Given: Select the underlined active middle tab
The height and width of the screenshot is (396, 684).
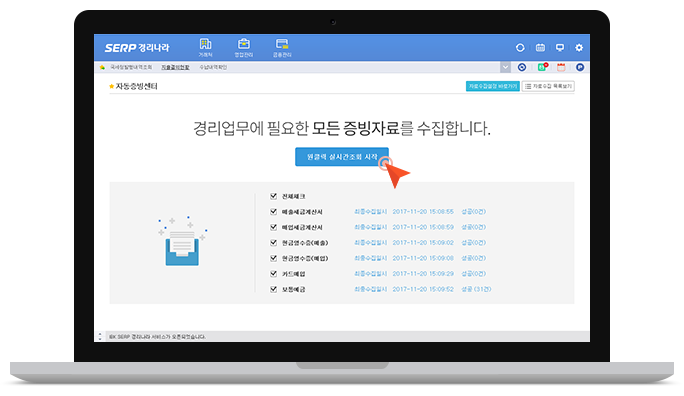Looking at the screenshot, I should 175,67.
